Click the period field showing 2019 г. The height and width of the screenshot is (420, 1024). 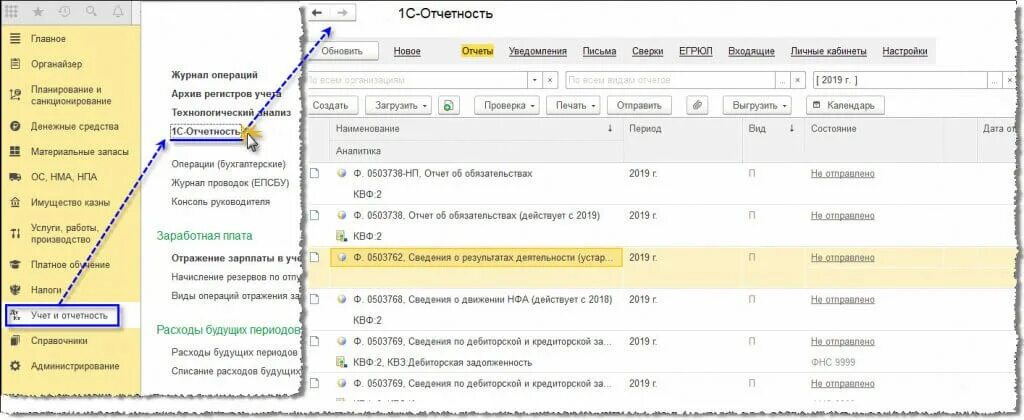pos(900,80)
